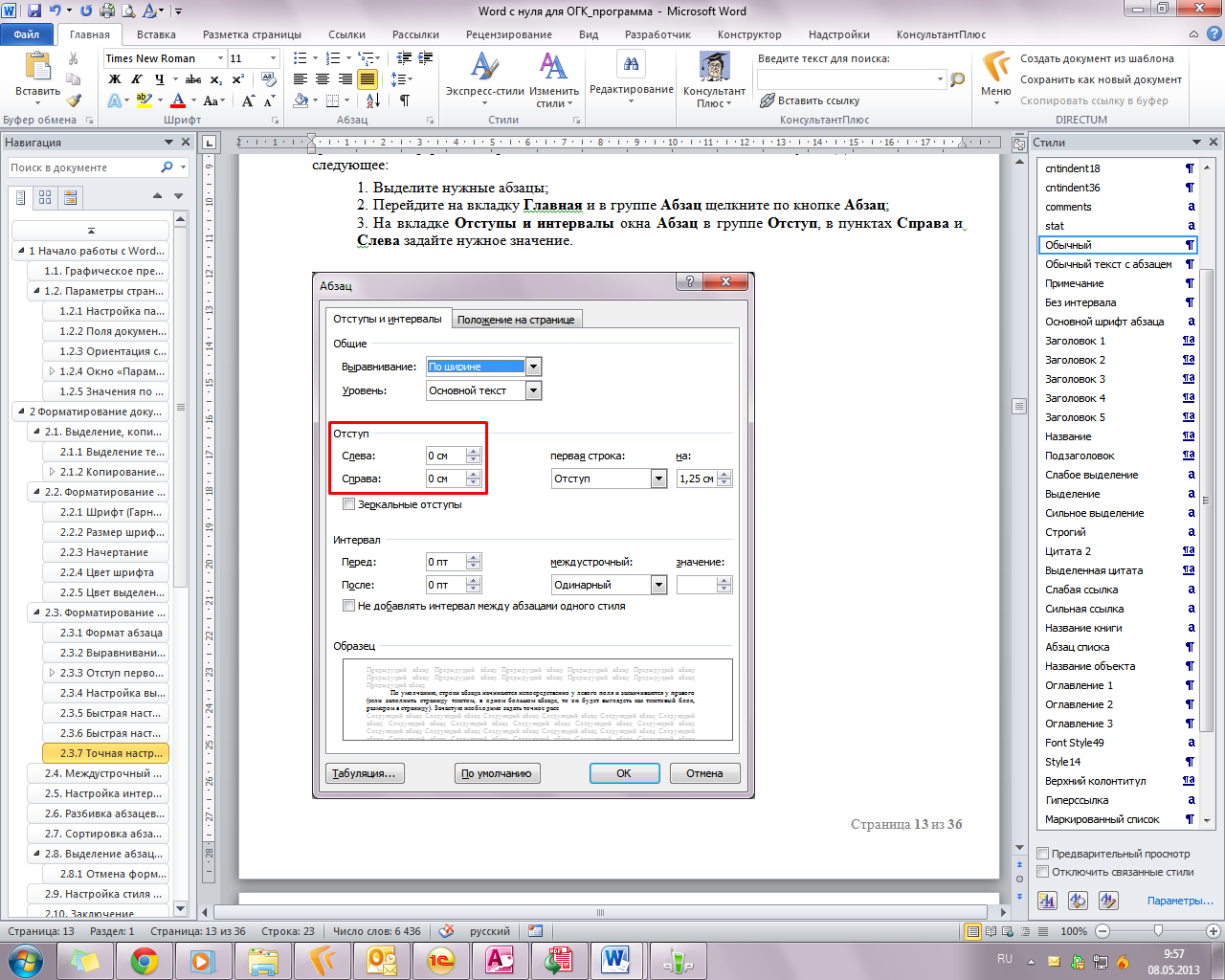Align text right
This screenshot has height=980, width=1225.
pos(345,79)
